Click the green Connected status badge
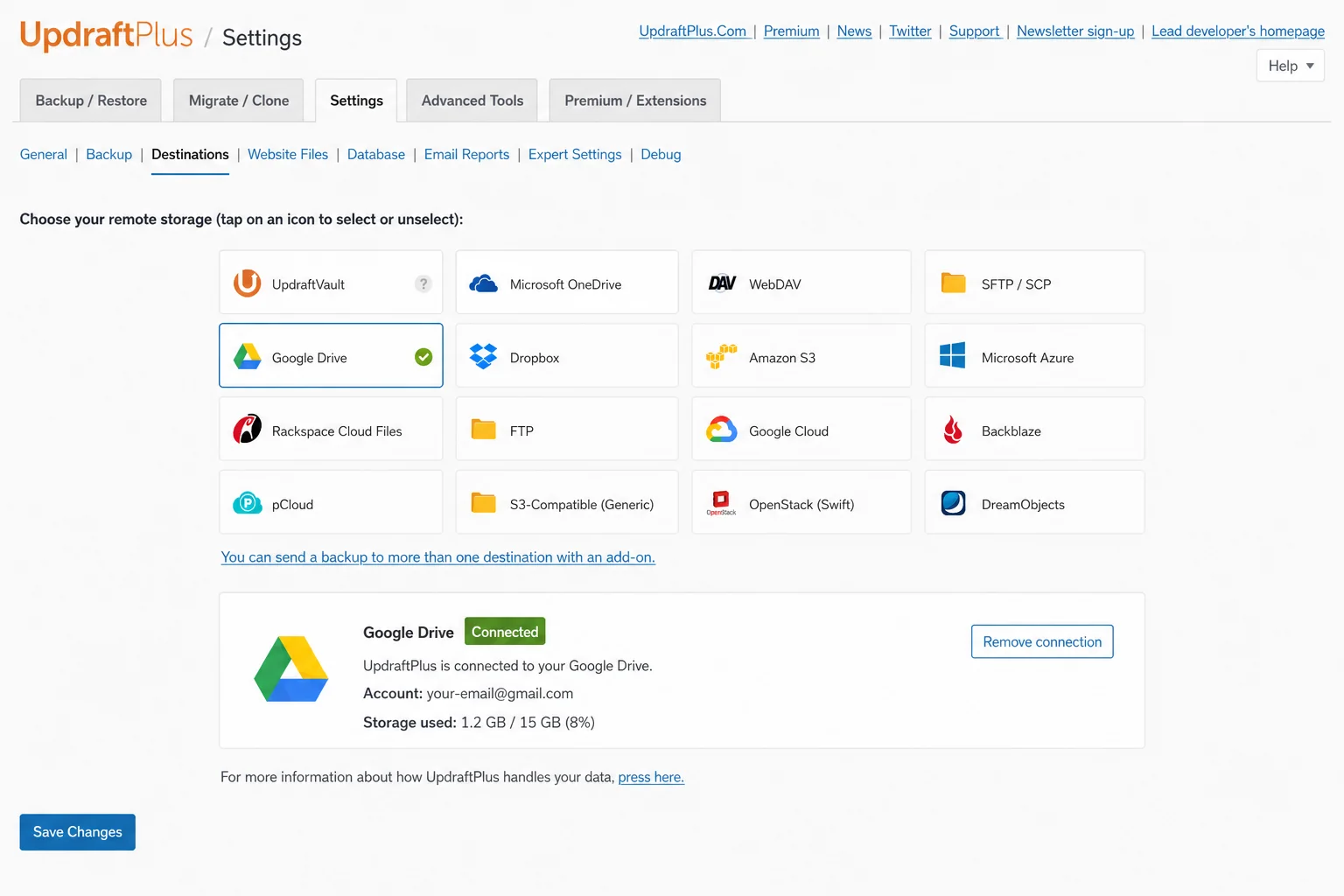Viewport: 1344px width, 896px height. 505,632
